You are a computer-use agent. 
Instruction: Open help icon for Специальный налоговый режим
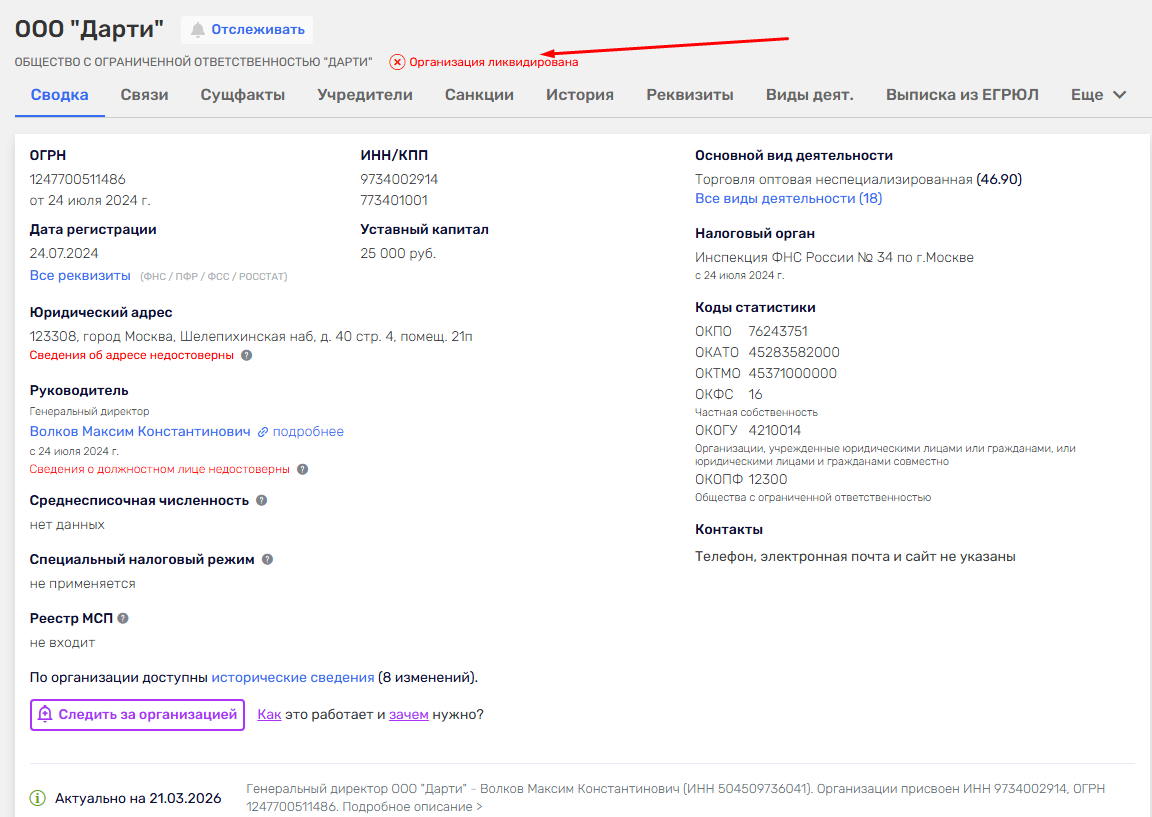coord(267,559)
